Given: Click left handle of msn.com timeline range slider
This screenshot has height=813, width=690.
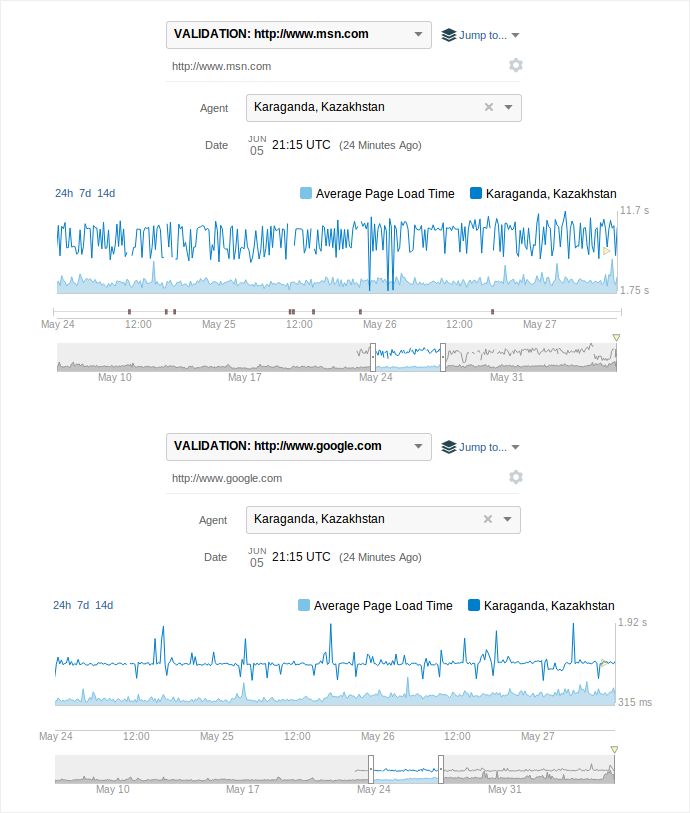Looking at the screenshot, I should pyautogui.click(x=372, y=356).
